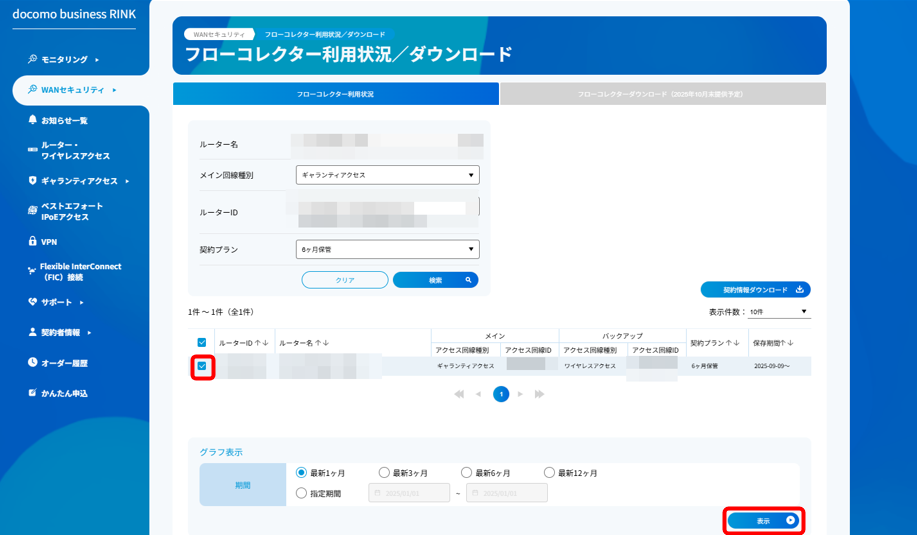
Task: Click the WANセキュリティ sidebar icon
Action: click(32, 89)
